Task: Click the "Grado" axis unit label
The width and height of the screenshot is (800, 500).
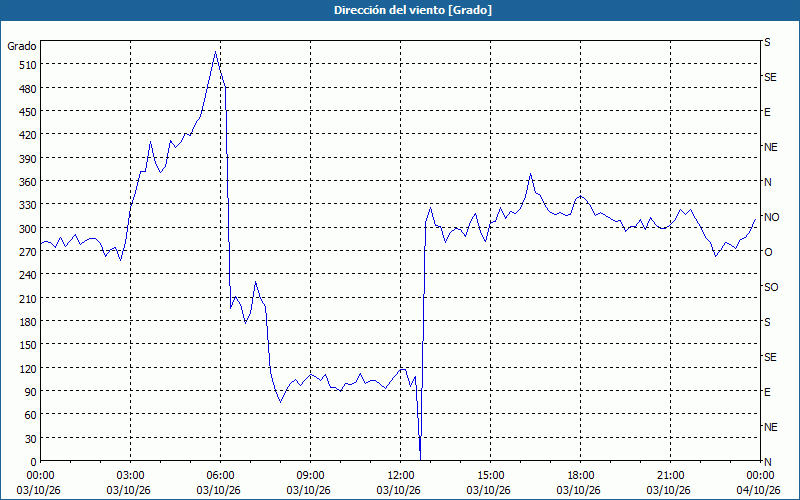Action: point(22,46)
